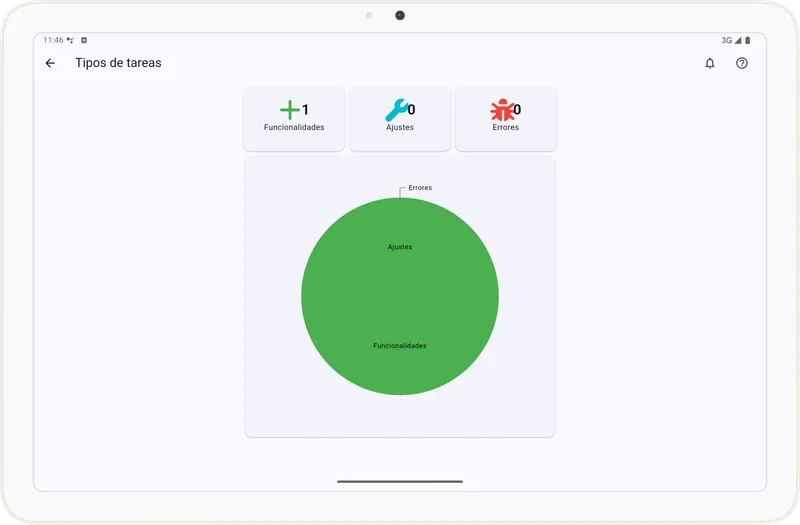Screen dimensions: 800x525
Task: Select the Errores card label
Action: (506, 128)
